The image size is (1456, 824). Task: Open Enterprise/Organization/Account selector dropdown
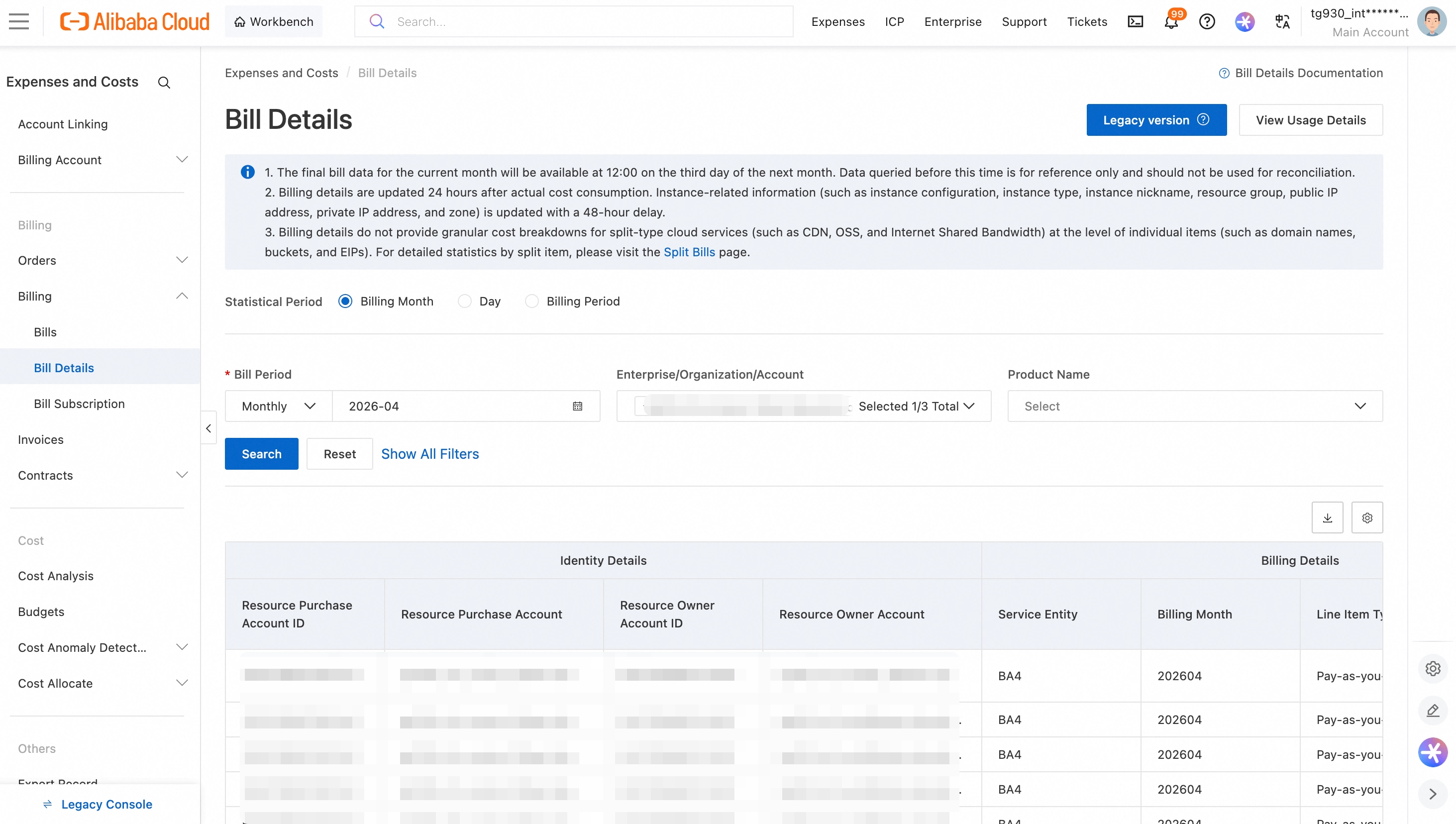pyautogui.click(x=804, y=406)
